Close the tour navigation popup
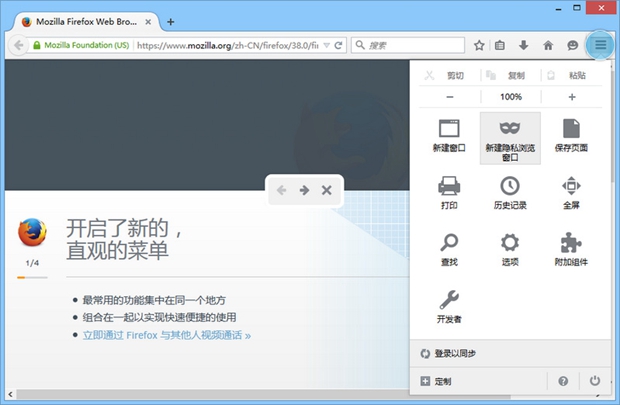The width and height of the screenshot is (620, 405). point(327,190)
